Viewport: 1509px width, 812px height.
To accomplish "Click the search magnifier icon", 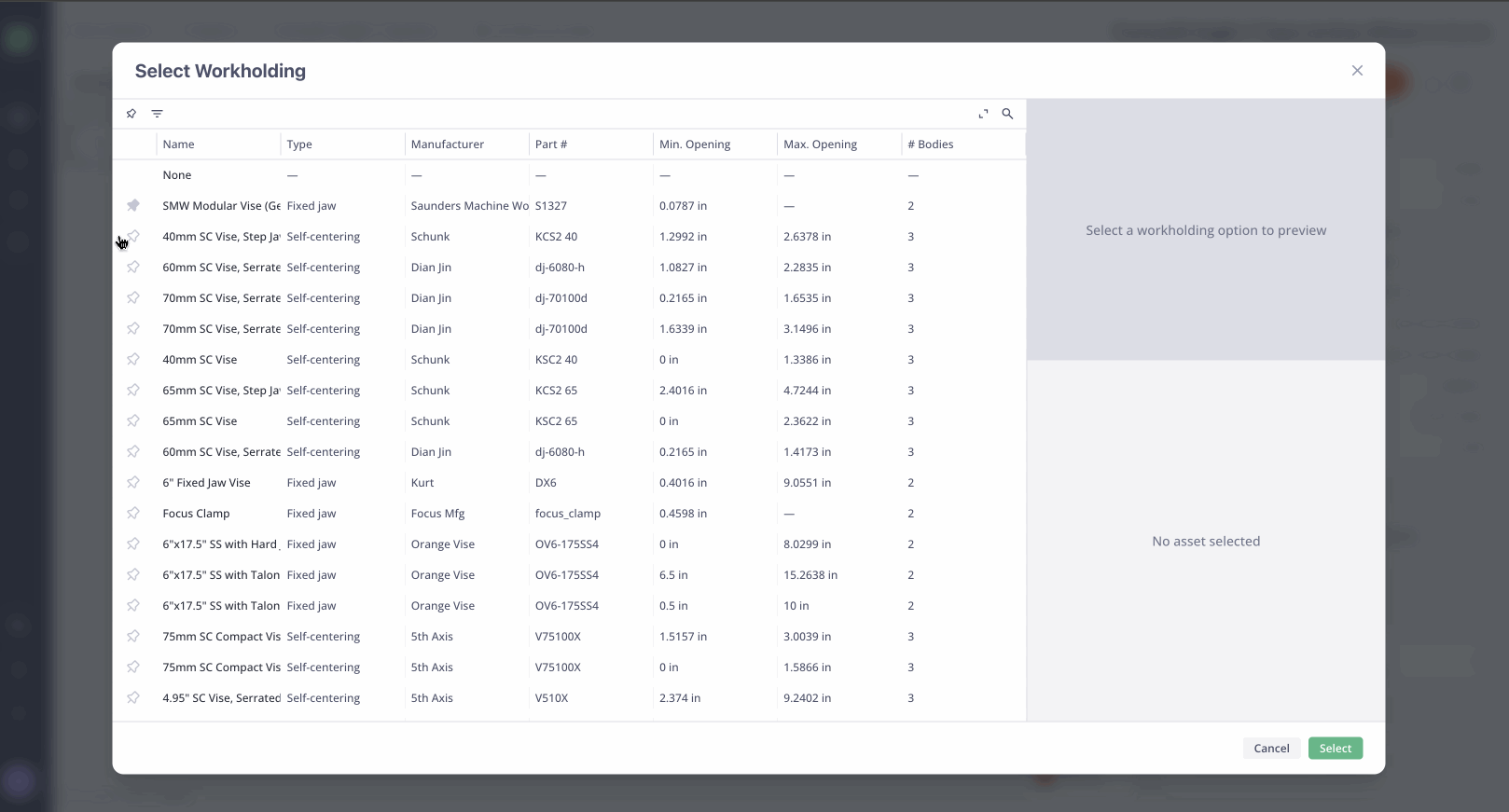I will (x=1007, y=114).
